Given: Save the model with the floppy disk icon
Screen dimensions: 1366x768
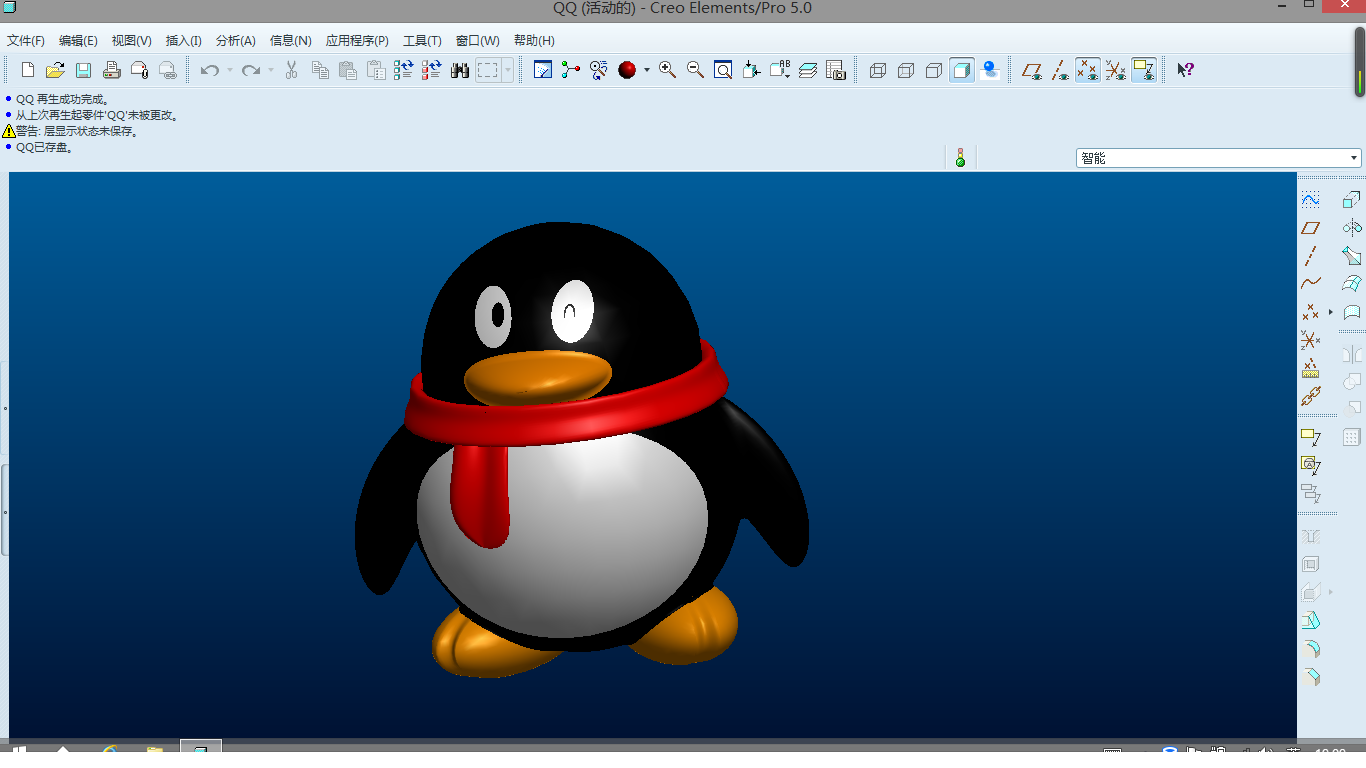Looking at the screenshot, I should click(x=84, y=70).
